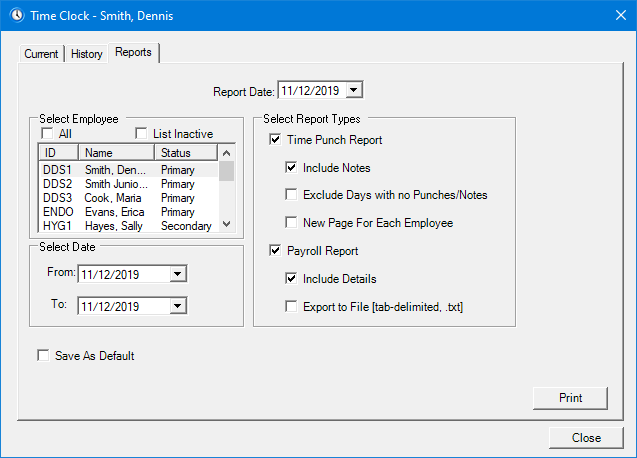Enable Export to File tab-delimited option
Viewport: 637px width, 458px height.
click(x=291, y=306)
